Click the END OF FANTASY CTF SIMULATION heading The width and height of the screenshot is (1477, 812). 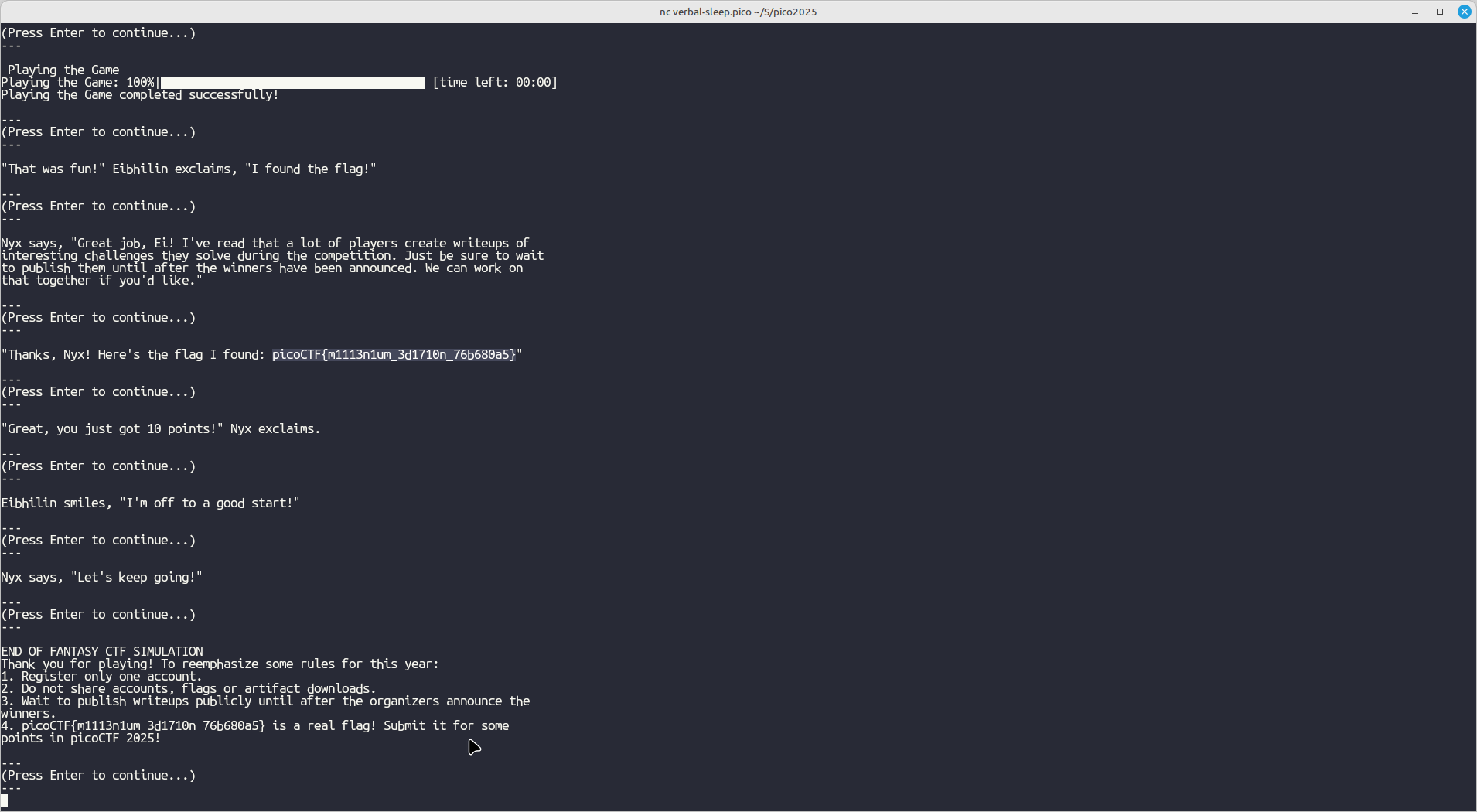102,652
